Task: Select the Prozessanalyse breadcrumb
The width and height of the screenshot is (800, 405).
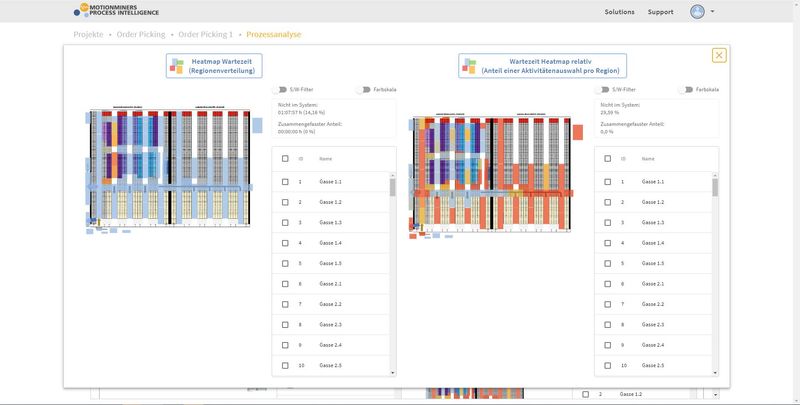Action: [273, 35]
